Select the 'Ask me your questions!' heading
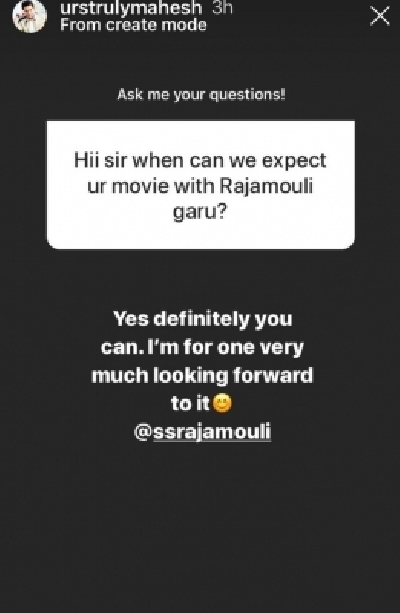Image resolution: width=400 pixels, height=613 pixels. (x=201, y=95)
